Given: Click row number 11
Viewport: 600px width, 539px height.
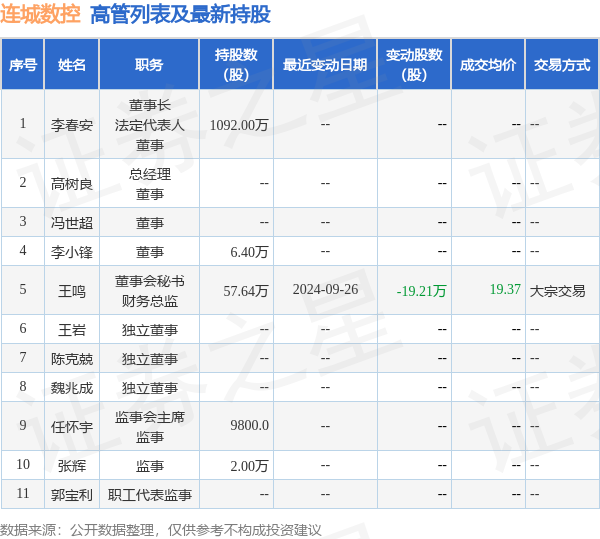Looking at the screenshot, I should (x=23, y=493).
